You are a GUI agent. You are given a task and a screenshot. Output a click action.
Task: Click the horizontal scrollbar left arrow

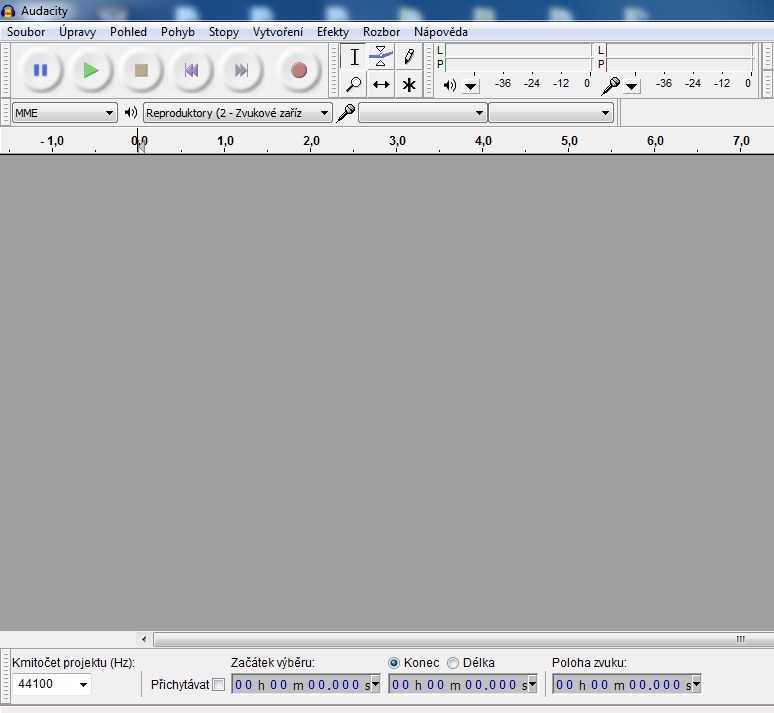tap(144, 639)
